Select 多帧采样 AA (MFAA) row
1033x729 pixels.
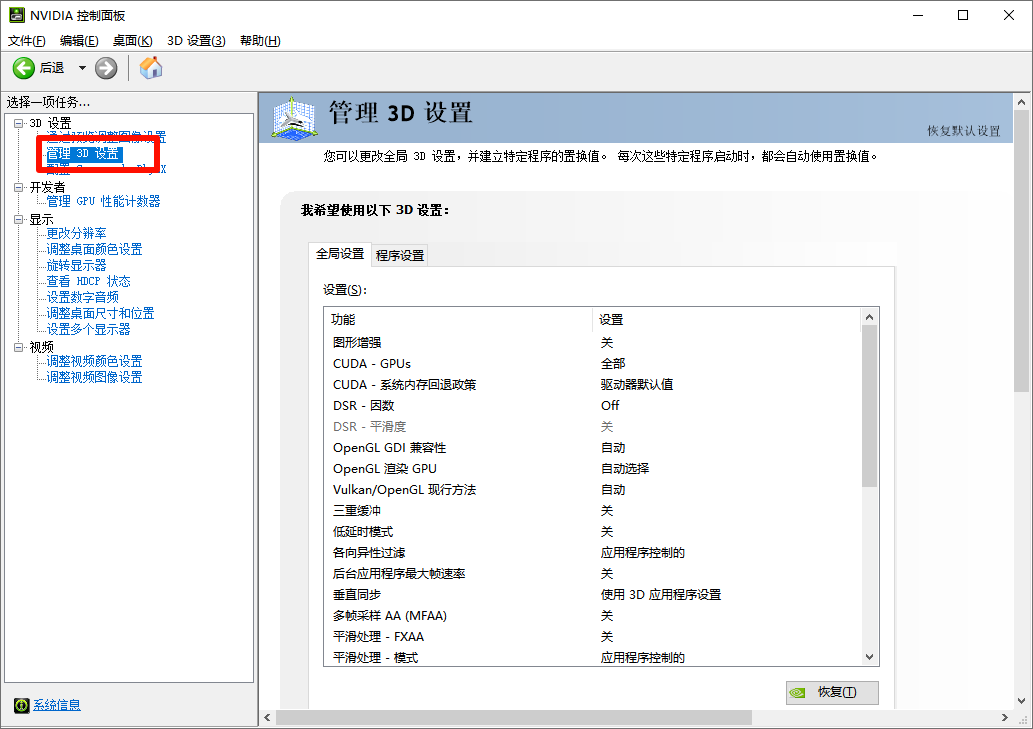[x=592, y=616]
